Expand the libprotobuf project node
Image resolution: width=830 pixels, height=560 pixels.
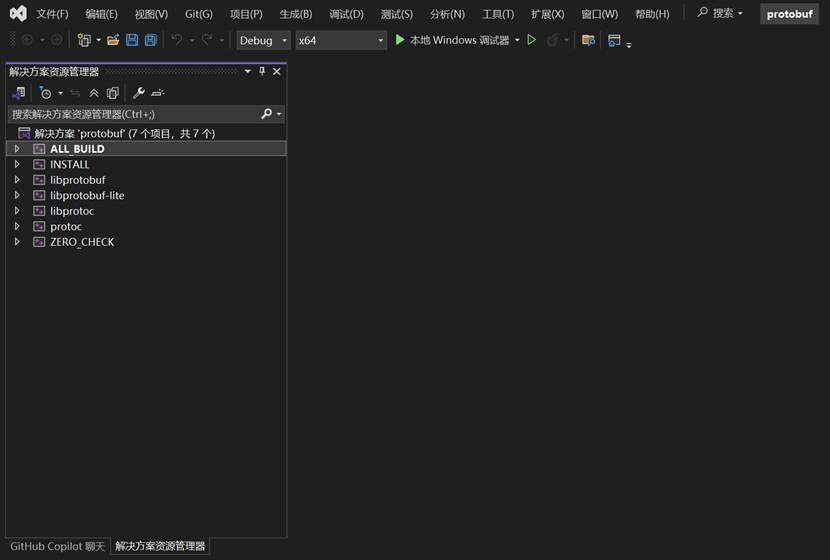17,180
